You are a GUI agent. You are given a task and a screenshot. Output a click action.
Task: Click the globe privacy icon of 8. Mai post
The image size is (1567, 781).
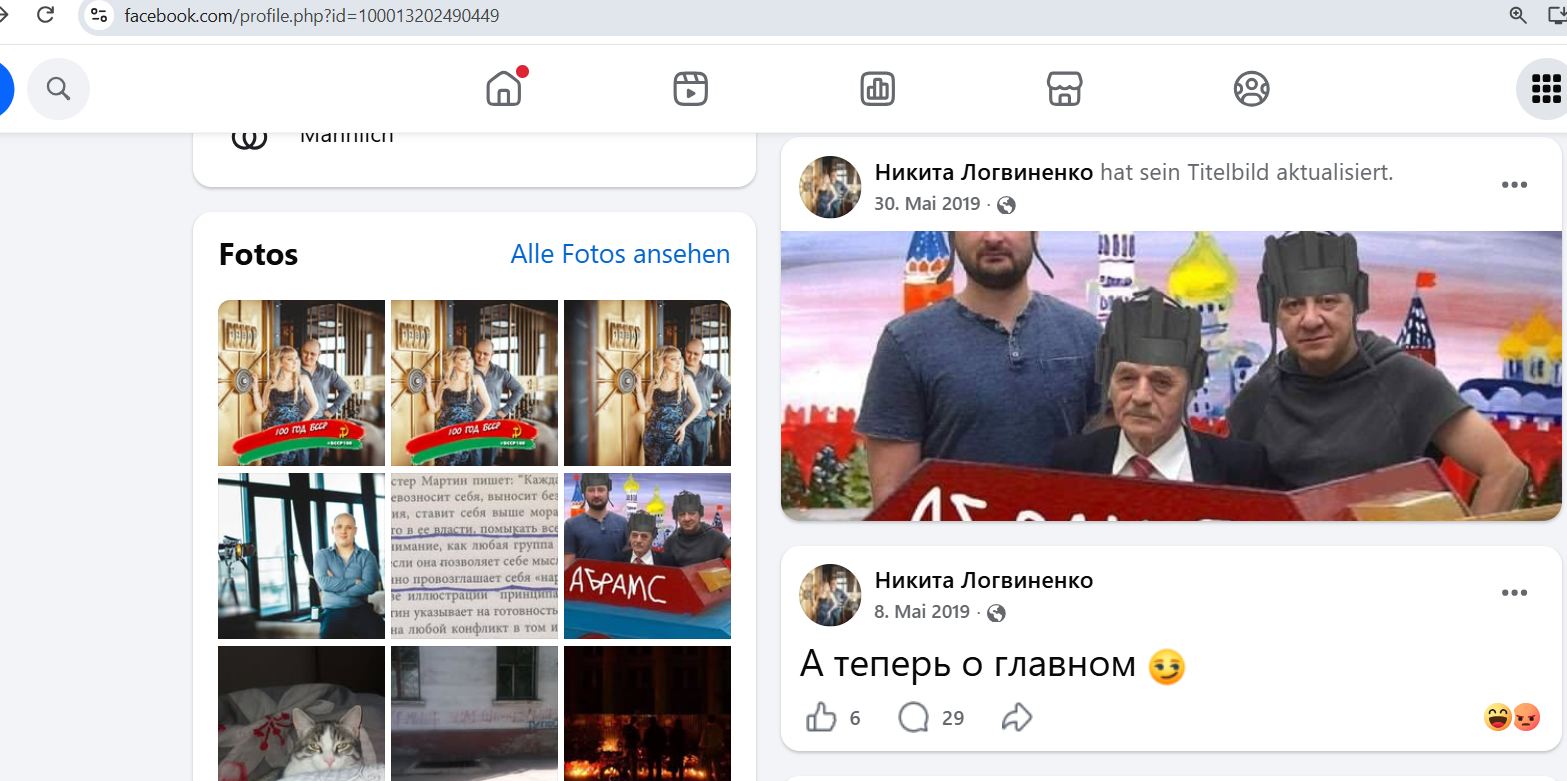(997, 613)
